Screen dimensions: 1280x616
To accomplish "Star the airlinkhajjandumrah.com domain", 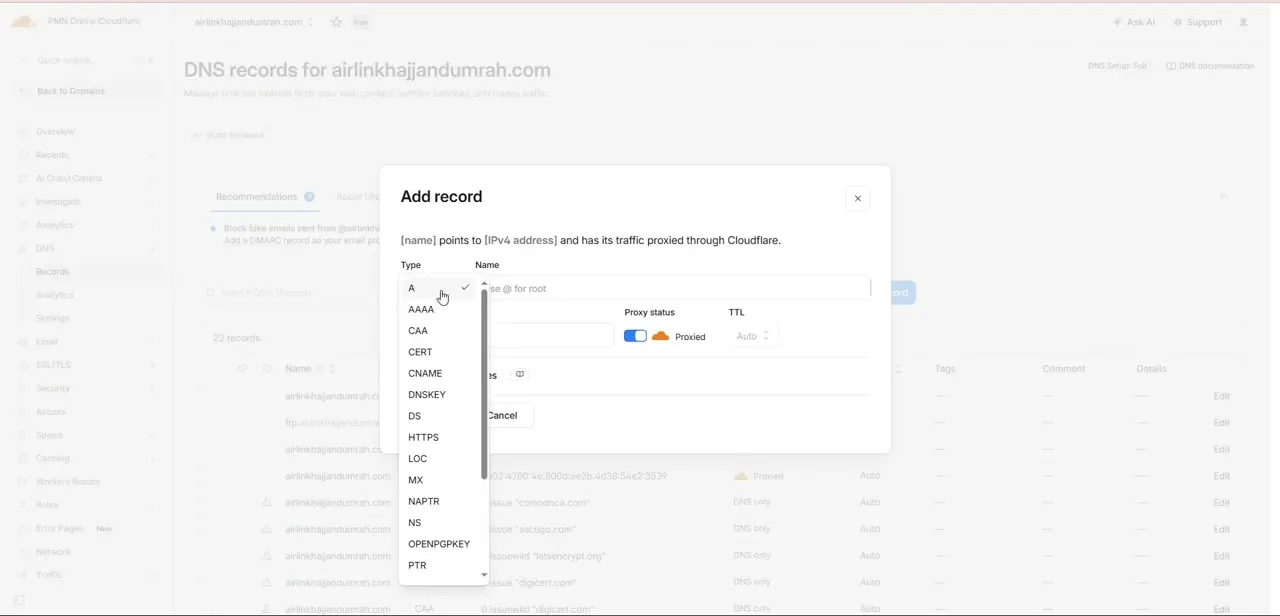I will click(336, 22).
